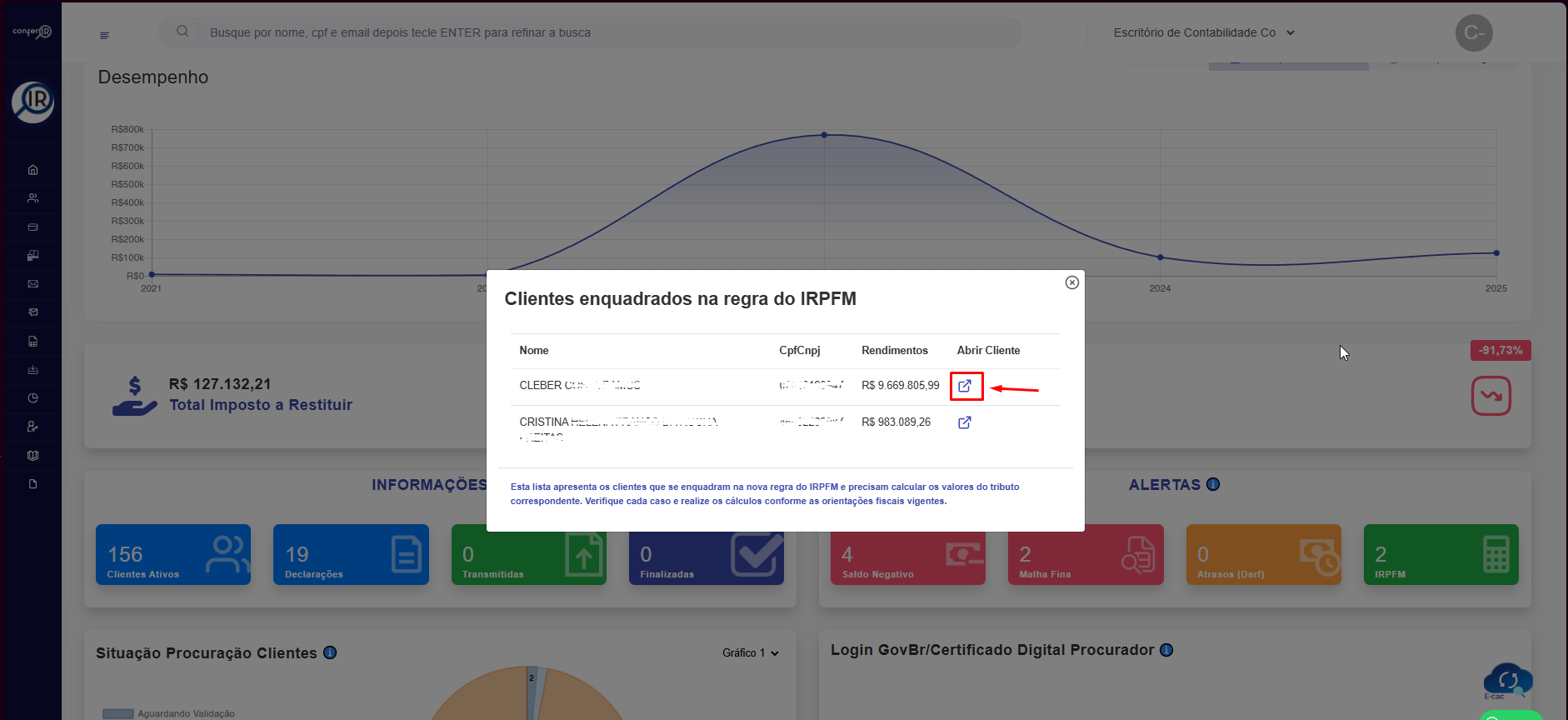Click the red downward trend icon
Image resolution: width=1568 pixels, height=720 pixels.
pos(1491,396)
